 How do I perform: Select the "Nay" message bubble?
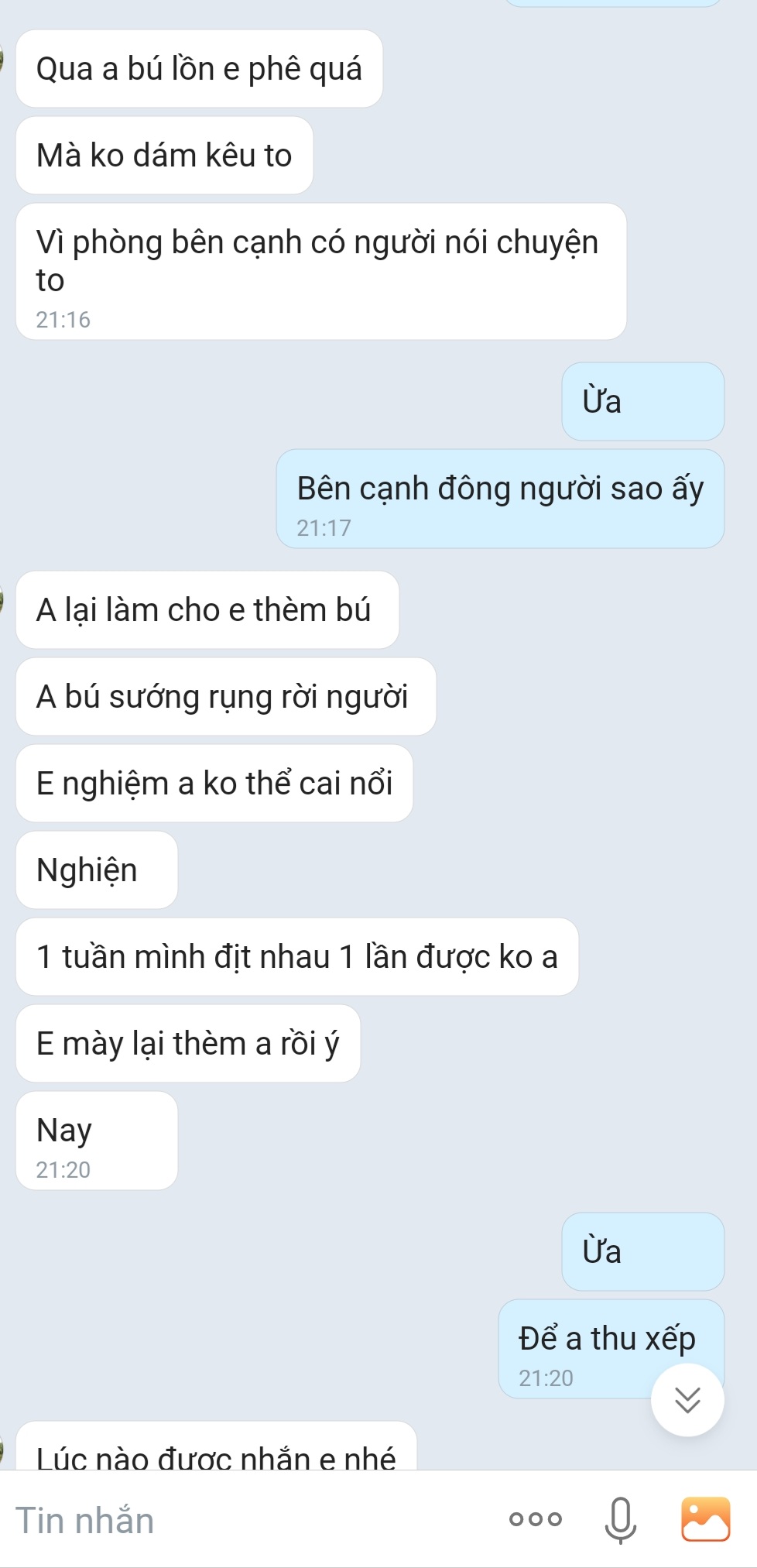[x=97, y=1141]
